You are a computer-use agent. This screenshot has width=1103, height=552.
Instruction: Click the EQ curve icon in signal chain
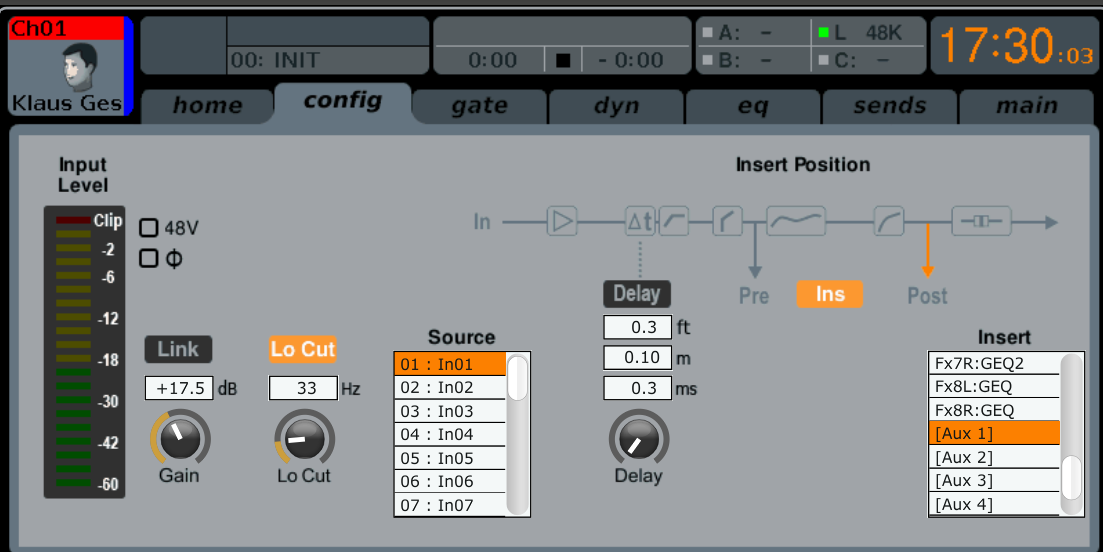tap(796, 222)
